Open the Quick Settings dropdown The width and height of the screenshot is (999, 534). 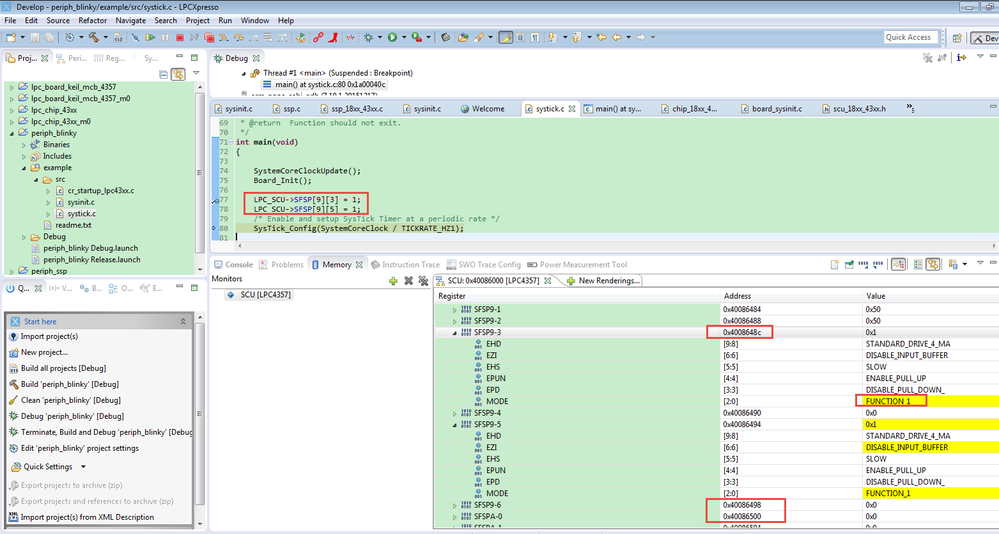pos(83,467)
